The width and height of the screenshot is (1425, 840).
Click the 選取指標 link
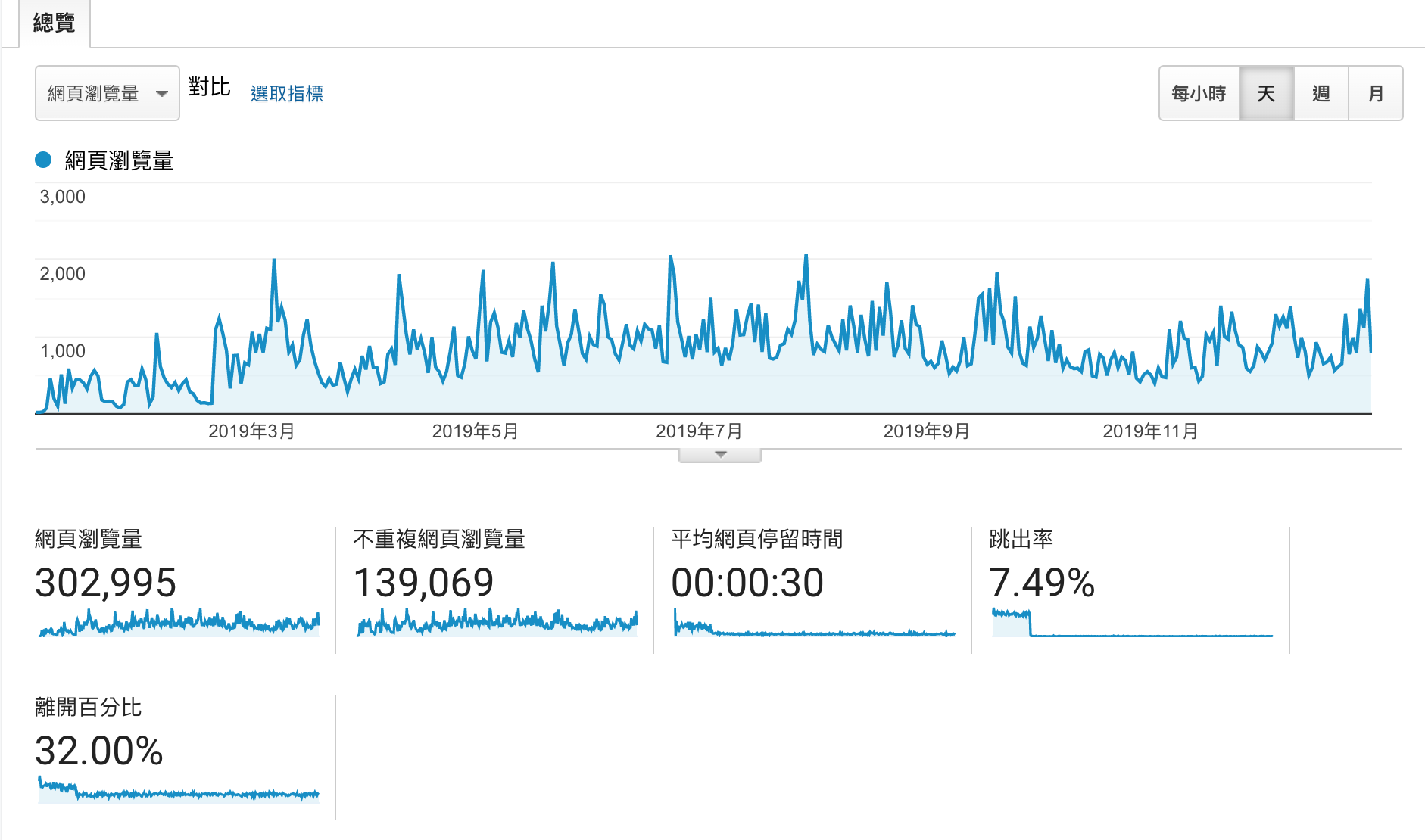tap(286, 94)
